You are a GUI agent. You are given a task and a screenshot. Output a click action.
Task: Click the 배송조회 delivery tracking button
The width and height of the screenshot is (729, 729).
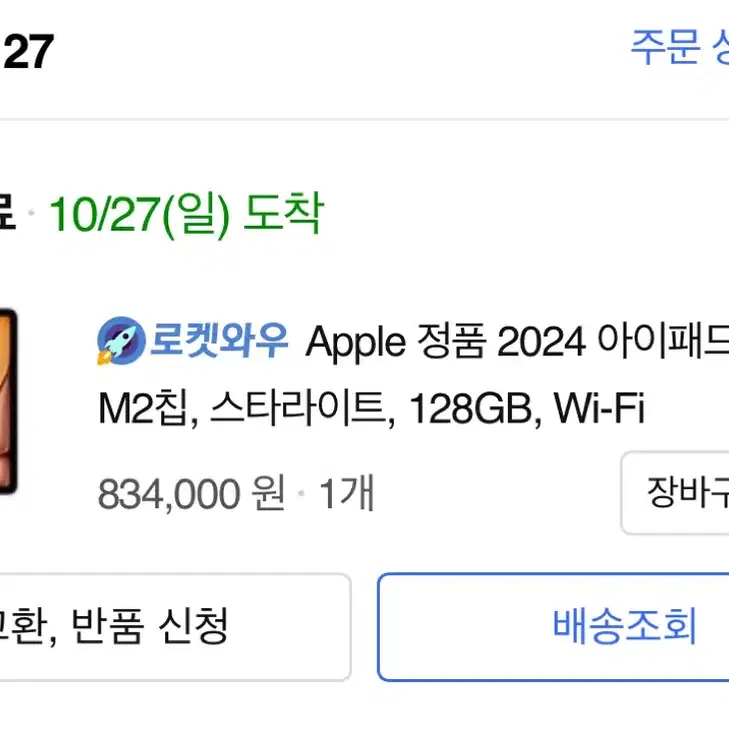coord(553,627)
